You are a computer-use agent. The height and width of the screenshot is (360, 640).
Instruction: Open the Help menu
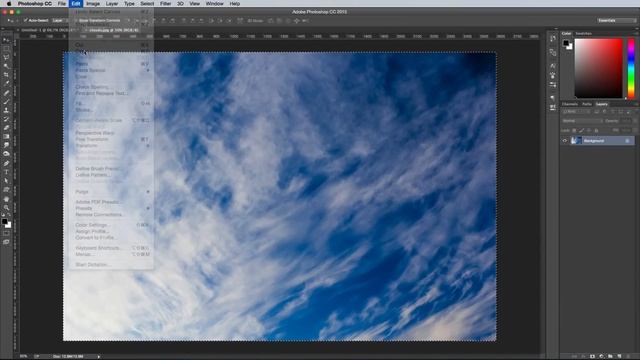pyautogui.click(x=234, y=4)
